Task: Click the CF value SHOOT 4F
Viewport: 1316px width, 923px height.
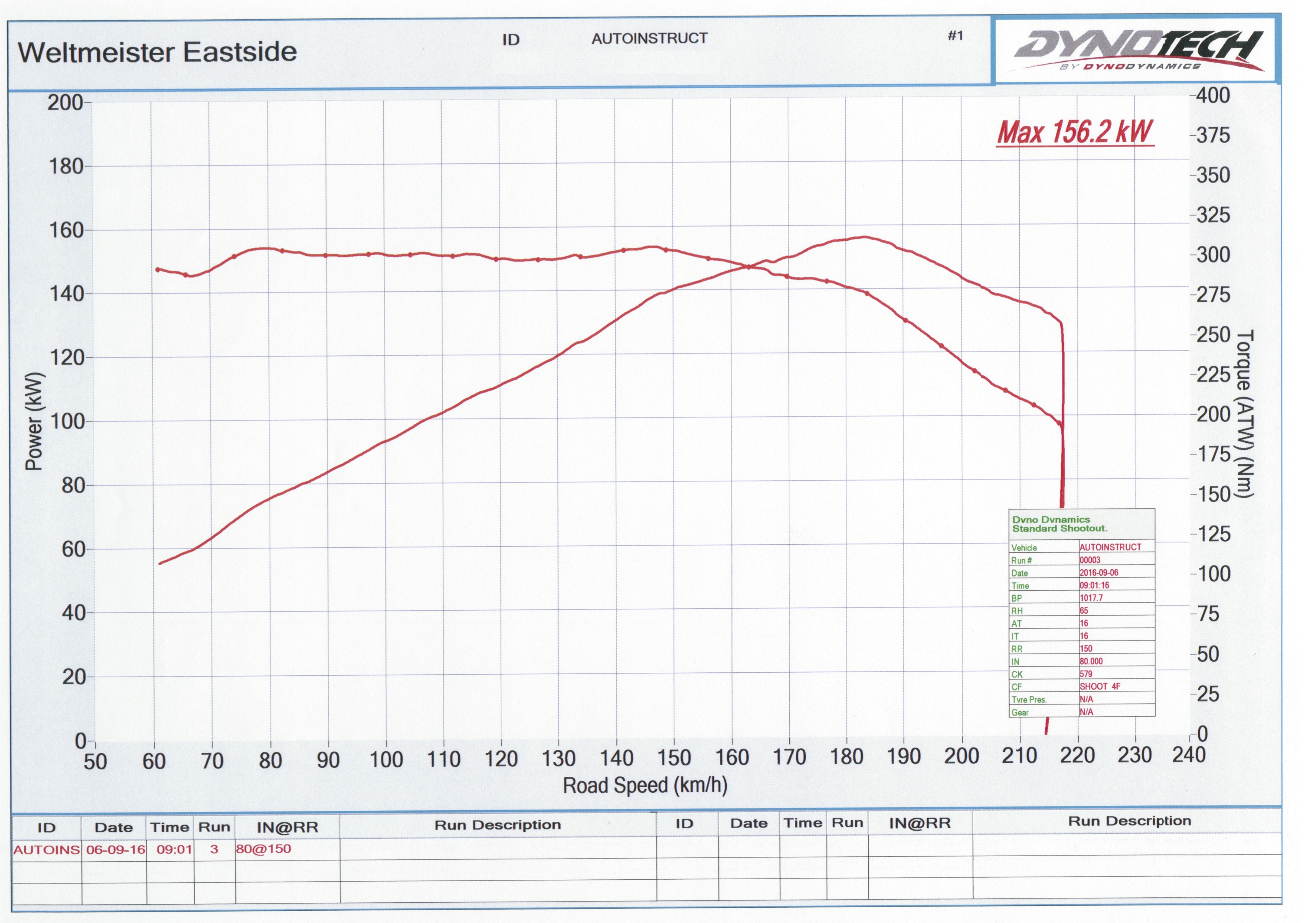Action: point(1099,686)
